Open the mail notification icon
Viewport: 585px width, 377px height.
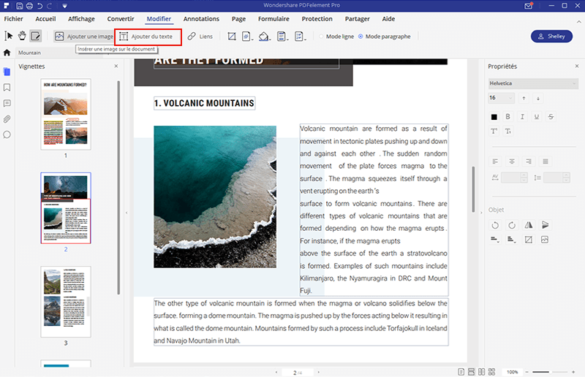click(528, 6)
